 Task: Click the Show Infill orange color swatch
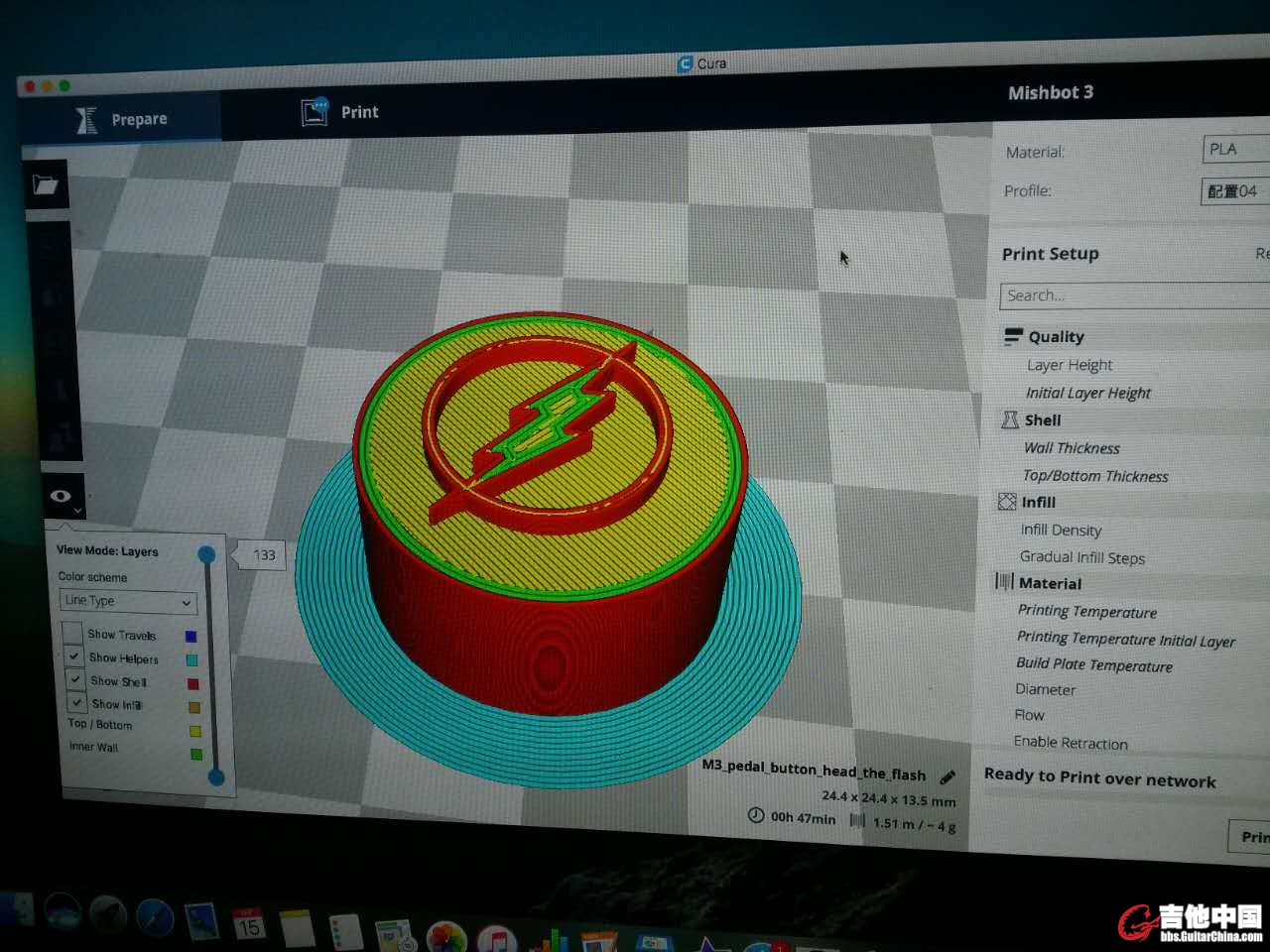[x=193, y=708]
